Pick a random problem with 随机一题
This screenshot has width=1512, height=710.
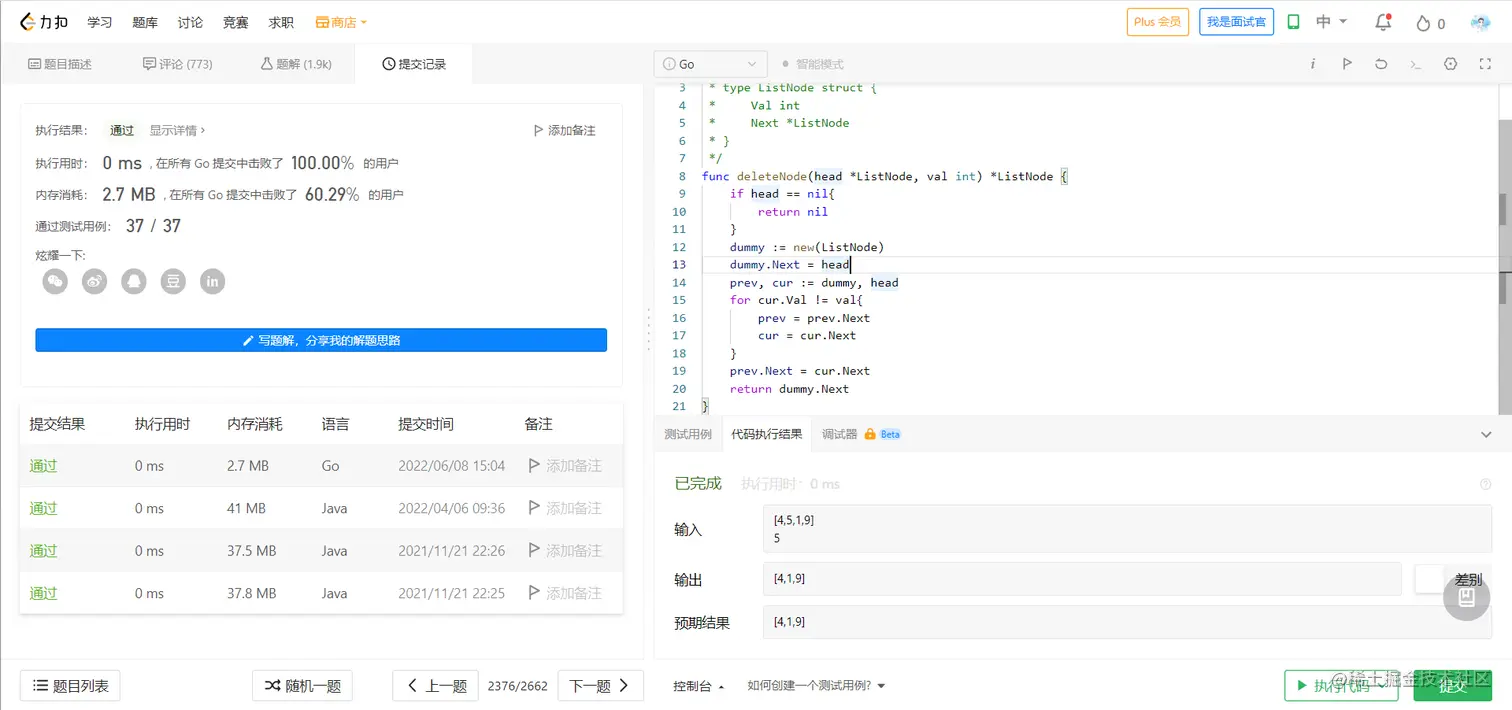[302, 686]
